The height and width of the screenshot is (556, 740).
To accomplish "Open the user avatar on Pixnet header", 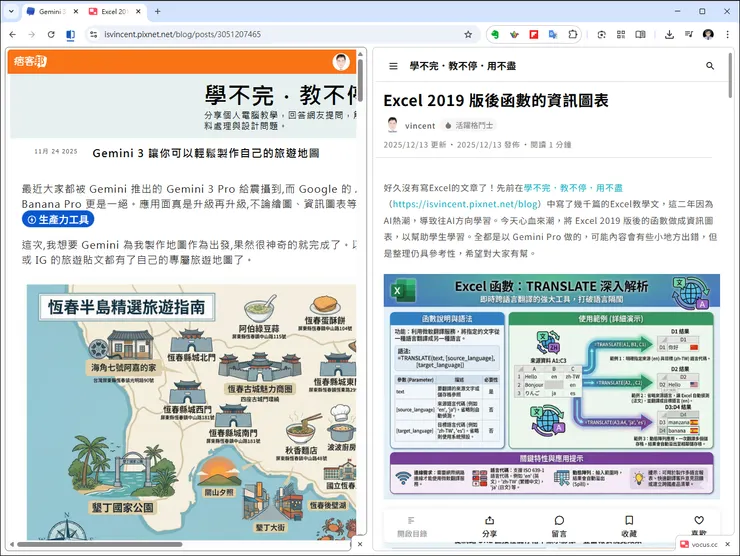I will 341,62.
